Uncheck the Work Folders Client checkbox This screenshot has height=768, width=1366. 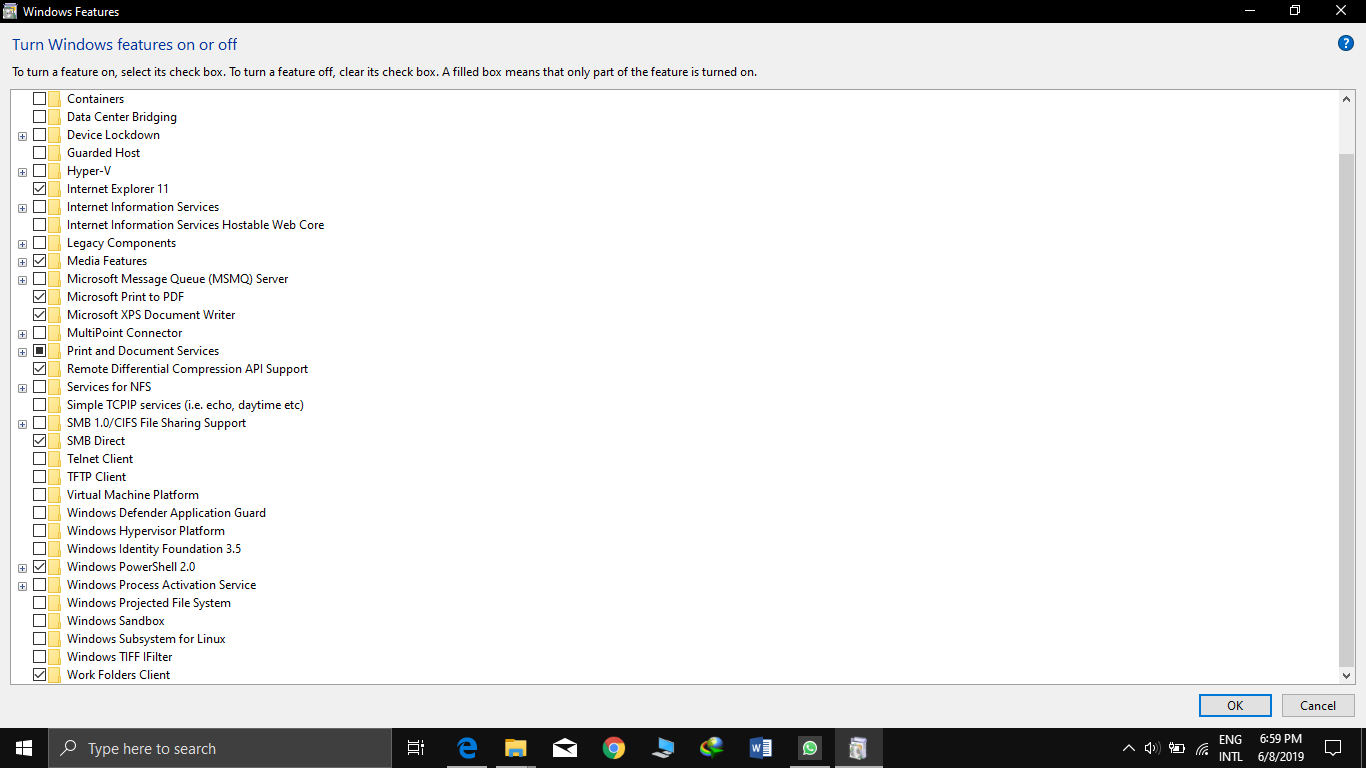click(x=39, y=675)
